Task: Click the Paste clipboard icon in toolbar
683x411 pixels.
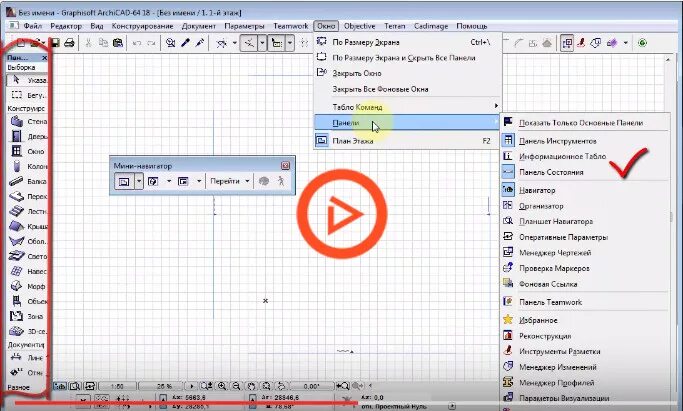Action: point(118,43)
